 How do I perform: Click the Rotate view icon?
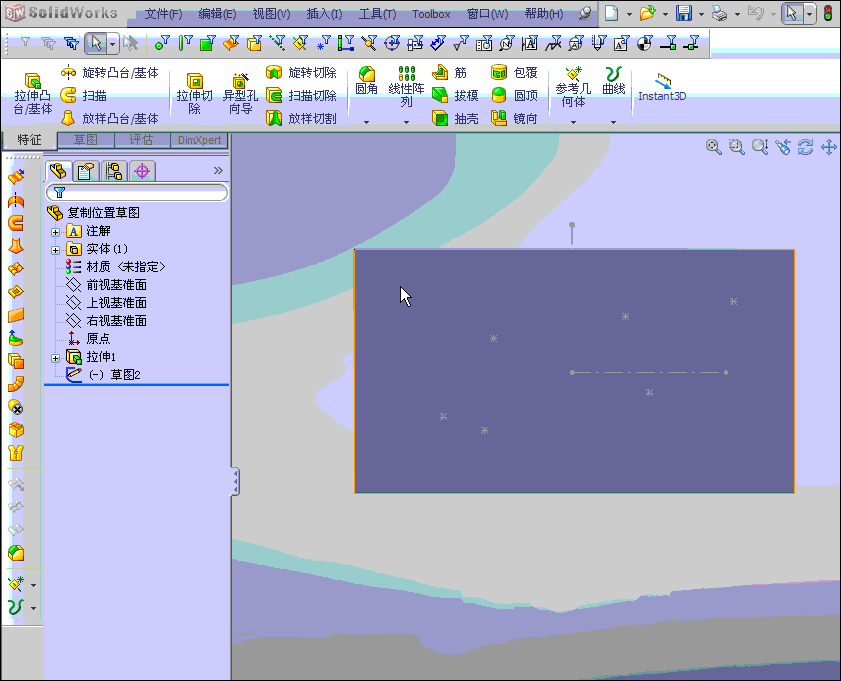805,146
